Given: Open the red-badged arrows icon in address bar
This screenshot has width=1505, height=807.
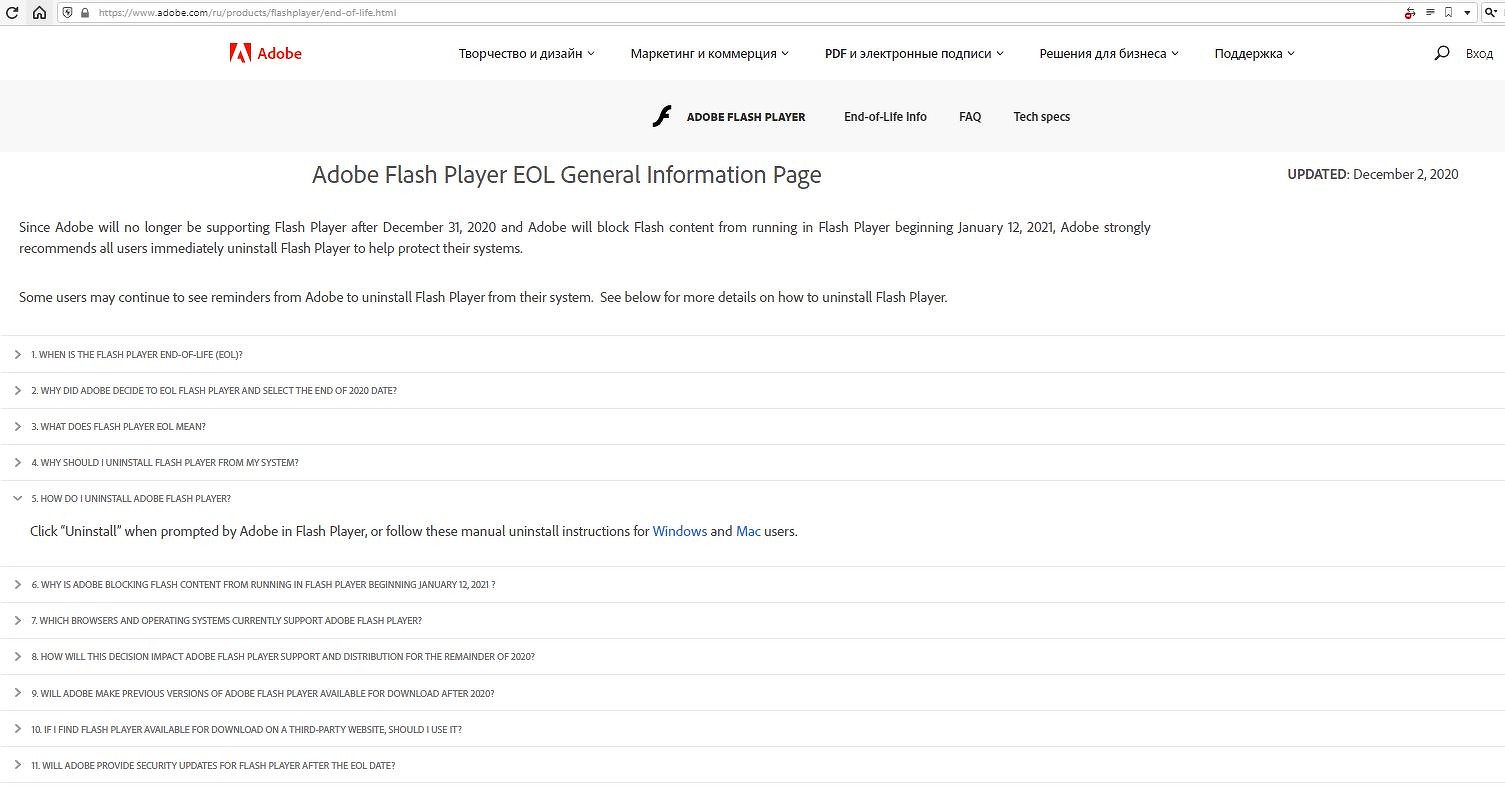Looking at the screenshot, I should point(1410,13).
